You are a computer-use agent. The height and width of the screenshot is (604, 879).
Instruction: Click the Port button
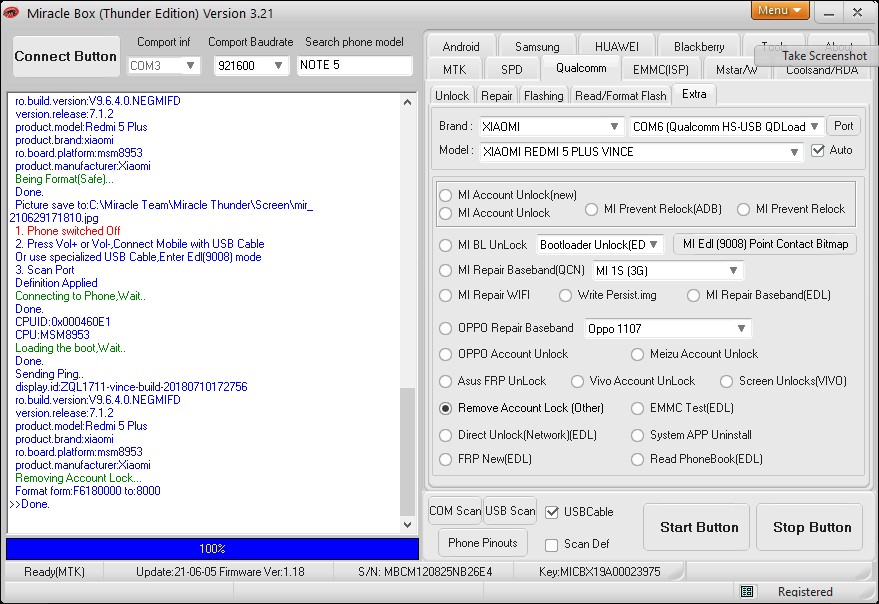(843, 126)
